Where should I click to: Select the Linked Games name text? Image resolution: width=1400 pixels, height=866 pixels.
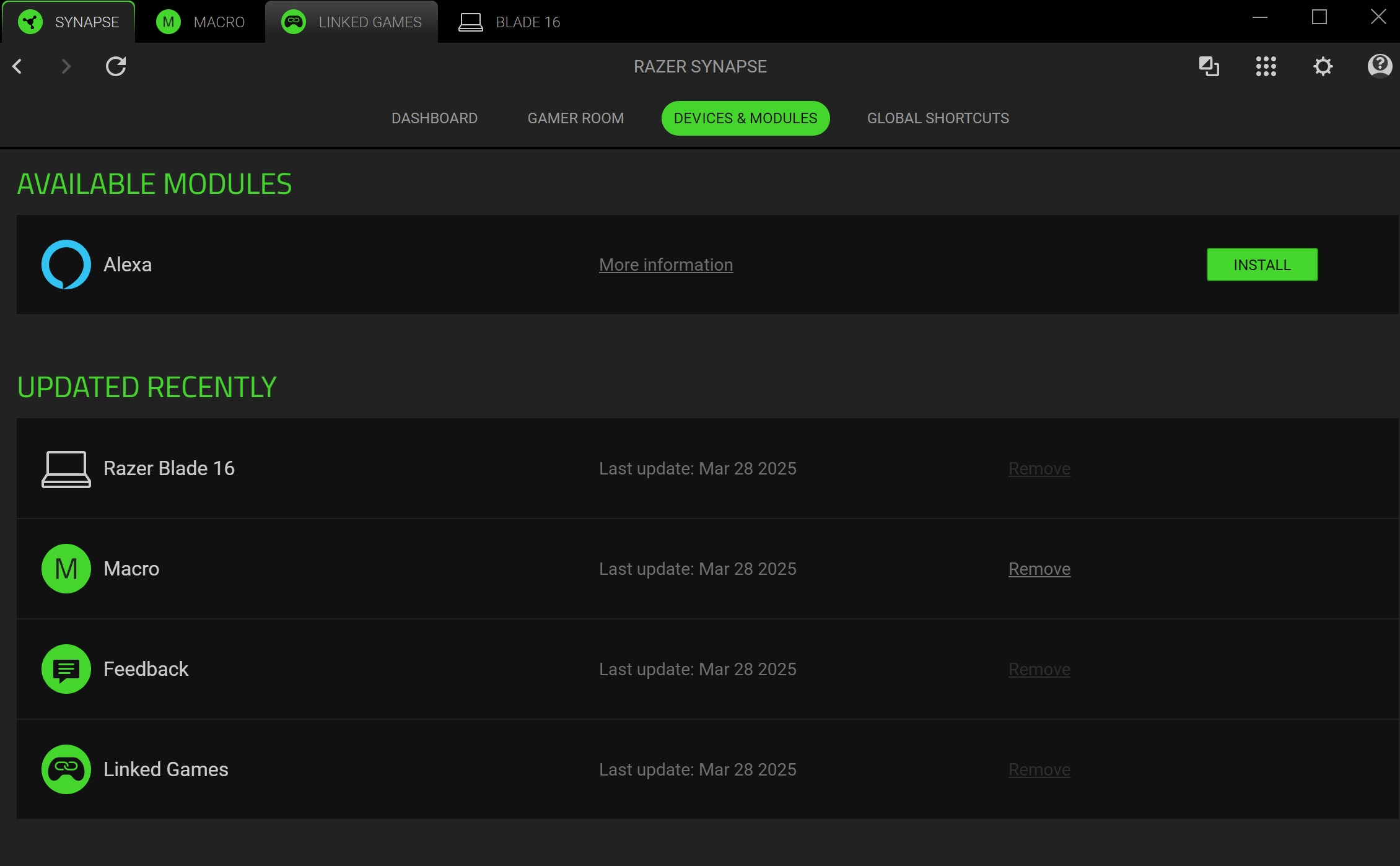[166, 769]
